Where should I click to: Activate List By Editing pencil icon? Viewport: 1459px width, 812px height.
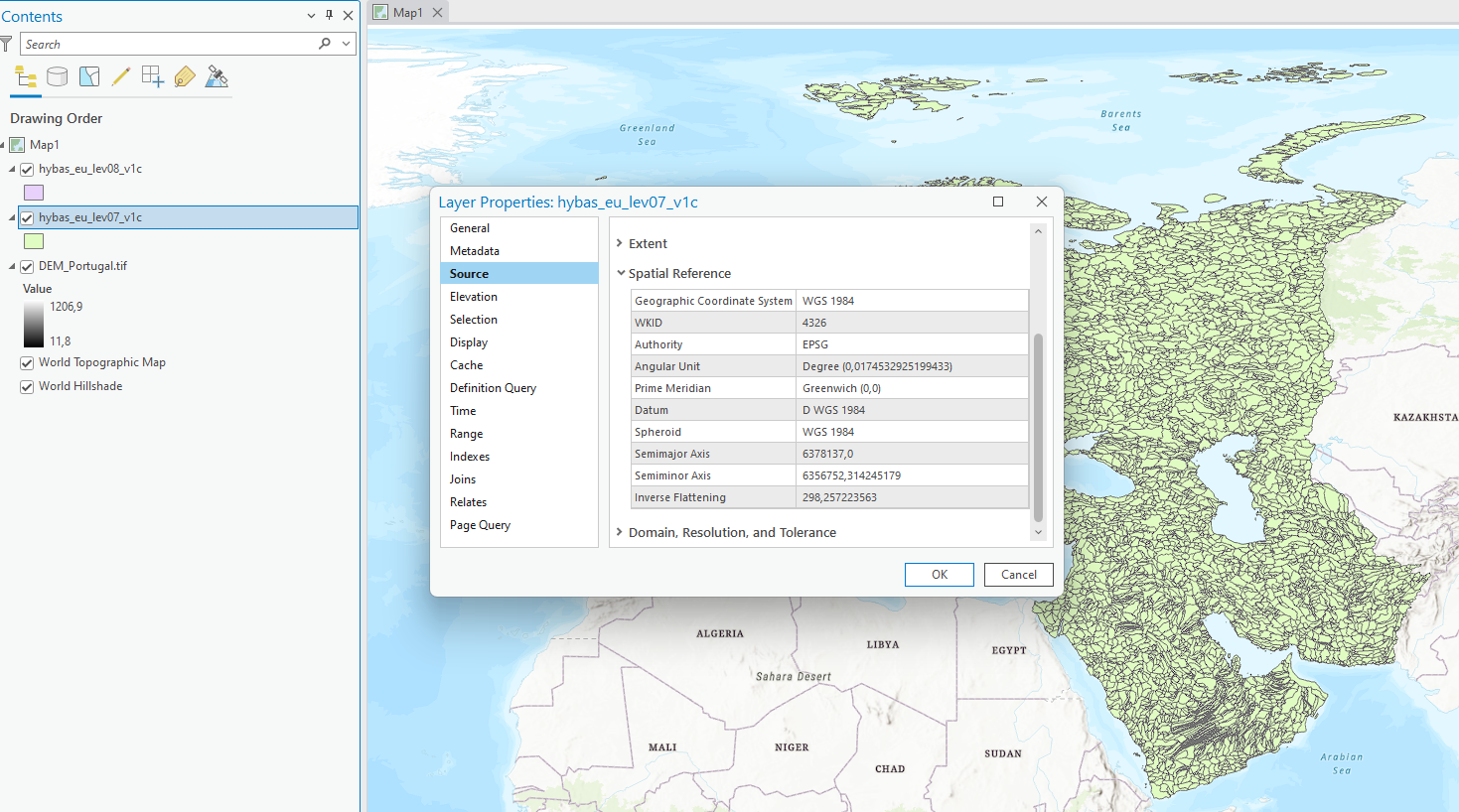click(121, 76)
